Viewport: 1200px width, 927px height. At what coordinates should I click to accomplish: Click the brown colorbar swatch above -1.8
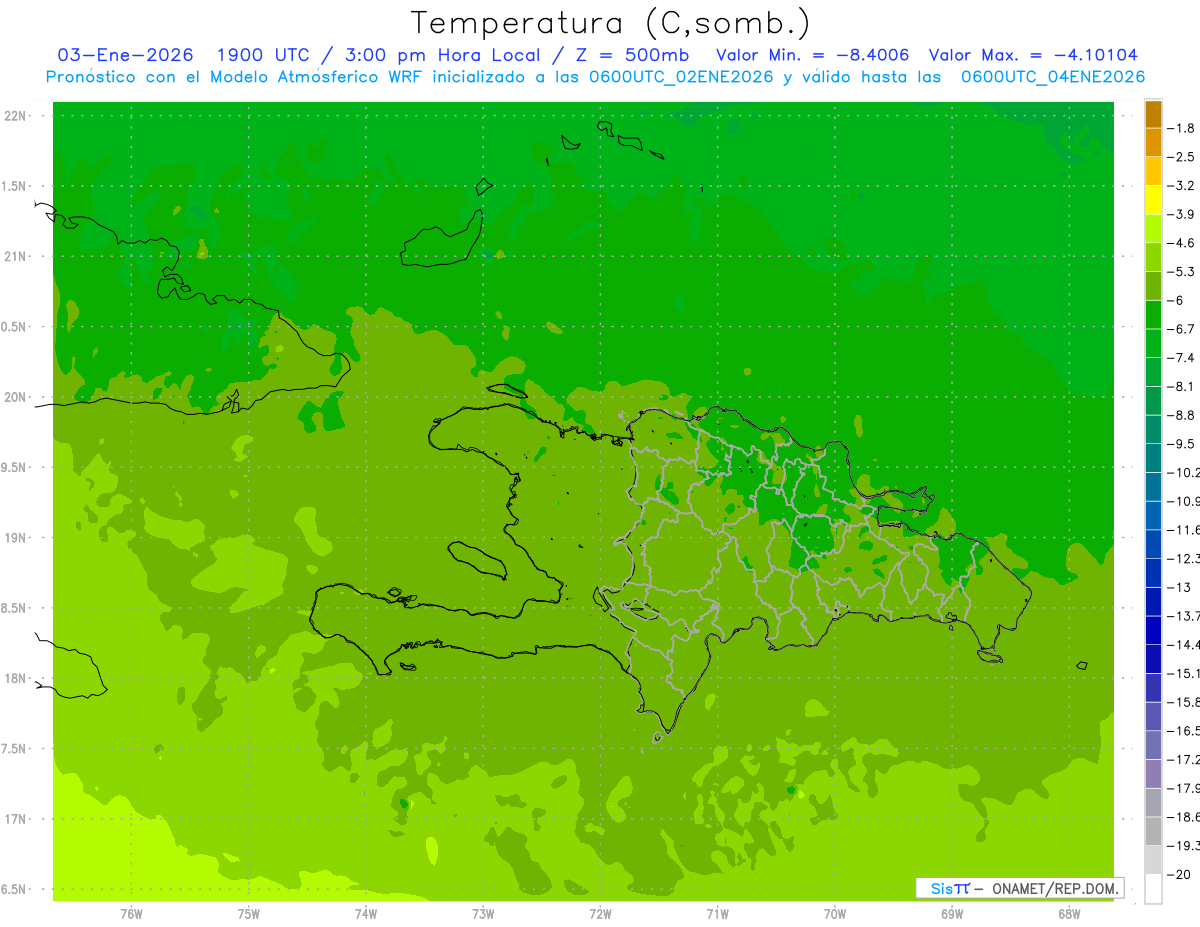click(1153, 114)
